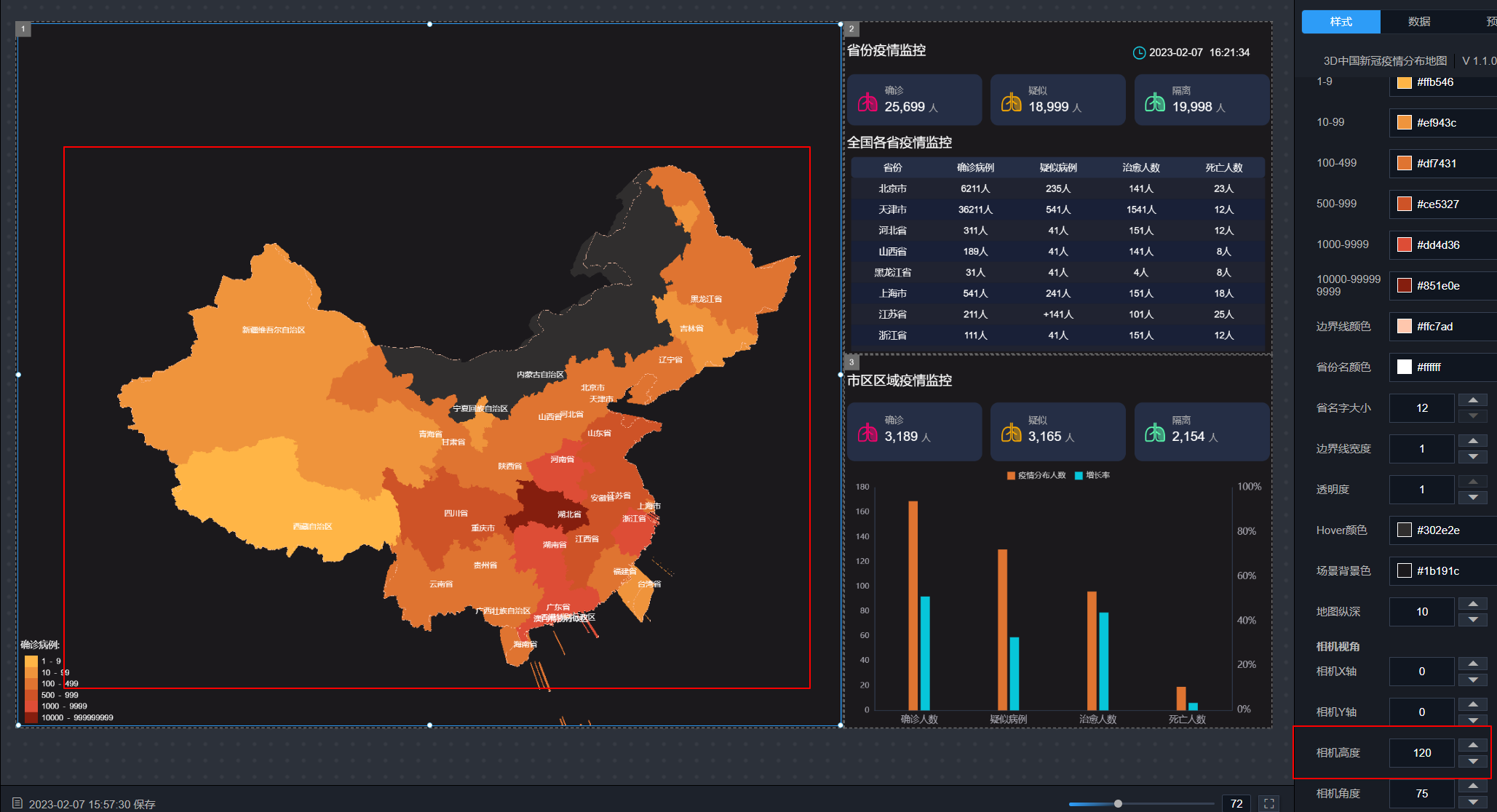The image size is (1497, 812).
Task: Toggle 增长率 legend series in chart
Action: coord(1092,475)
